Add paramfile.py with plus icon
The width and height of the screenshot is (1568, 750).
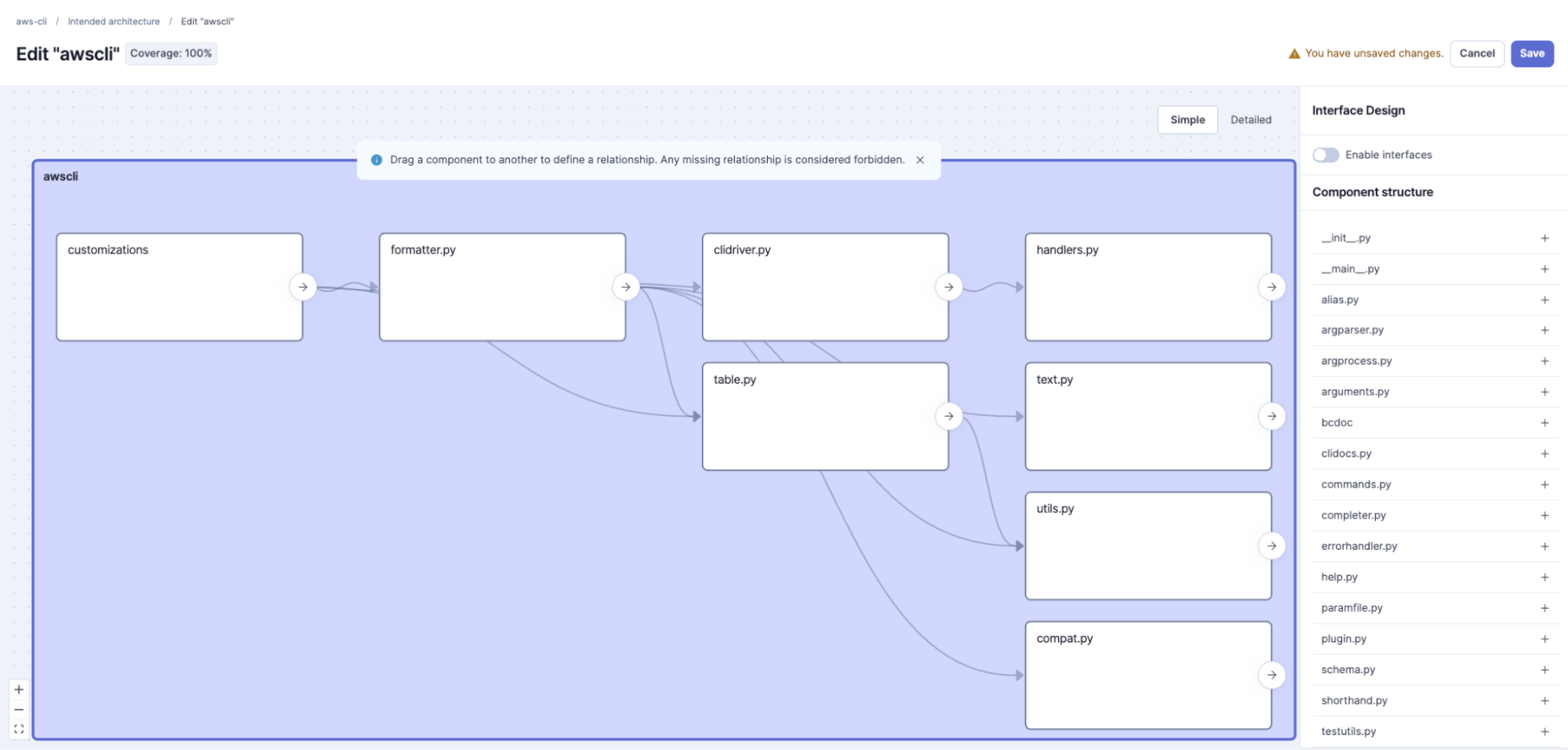pos(1544,608)
